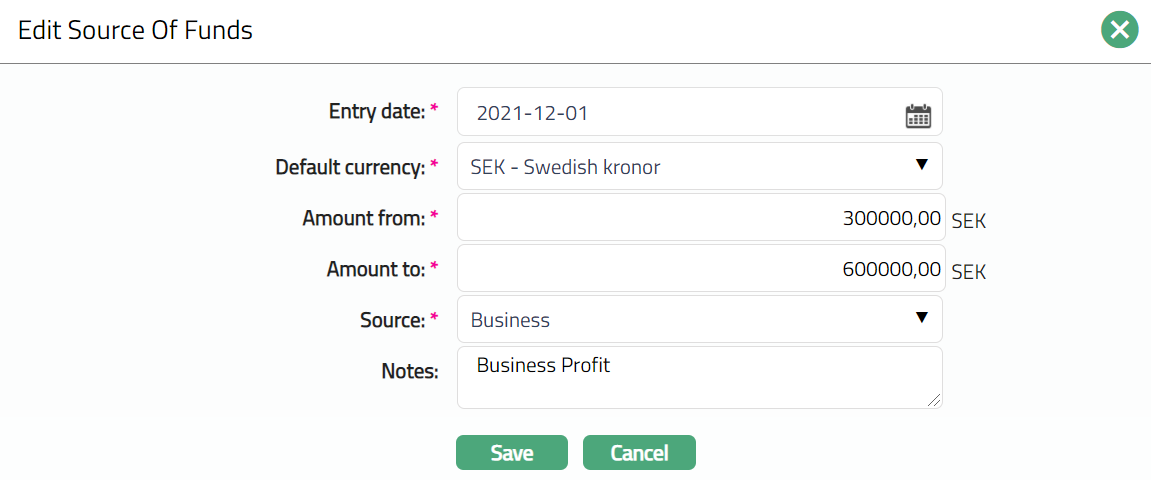Click the arrow beside the Business source
This screenshot has height=480, width=1151.
point(922,318)
